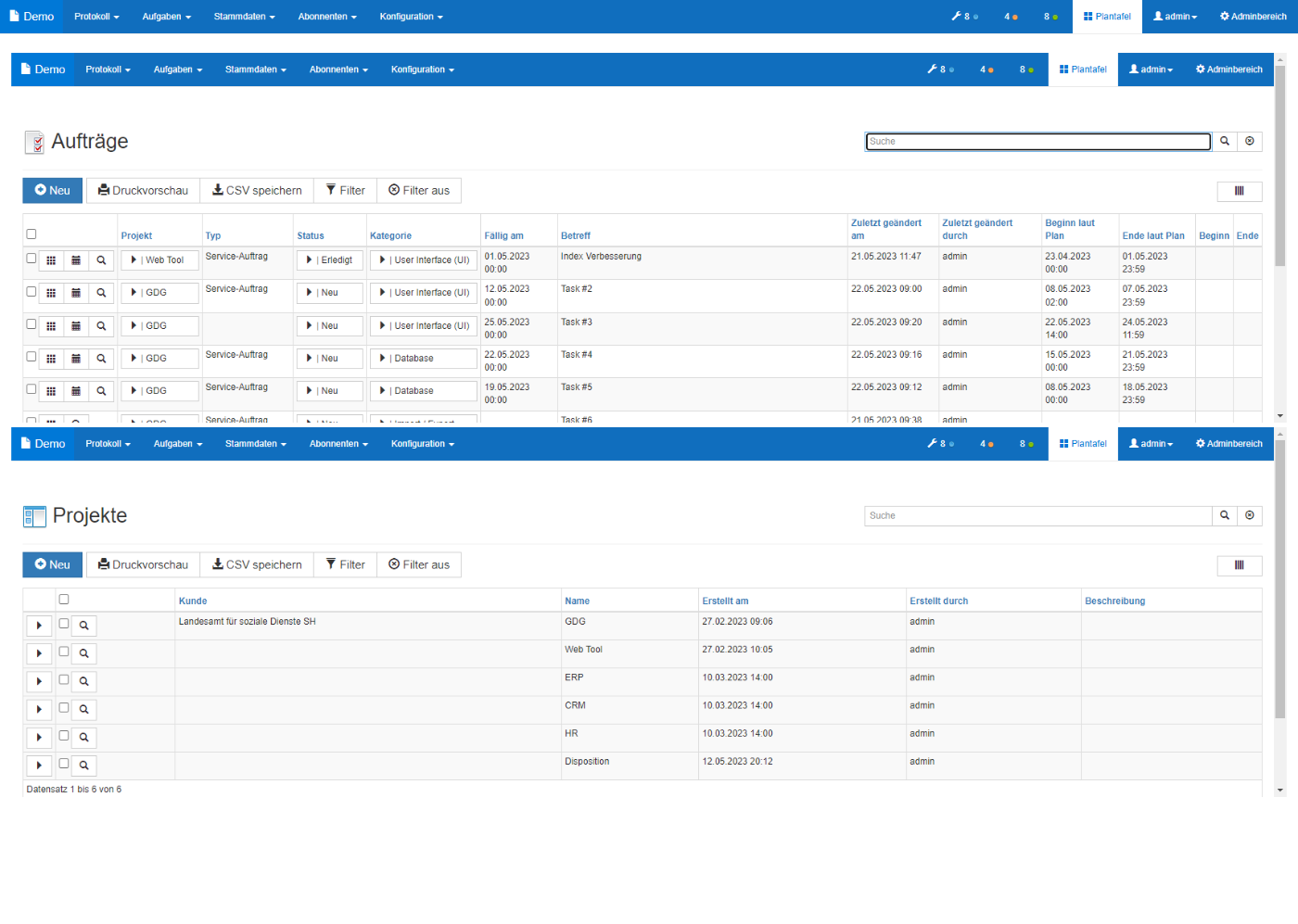Click the calendar icon in the Index Verbesserung row

(76, 260)
